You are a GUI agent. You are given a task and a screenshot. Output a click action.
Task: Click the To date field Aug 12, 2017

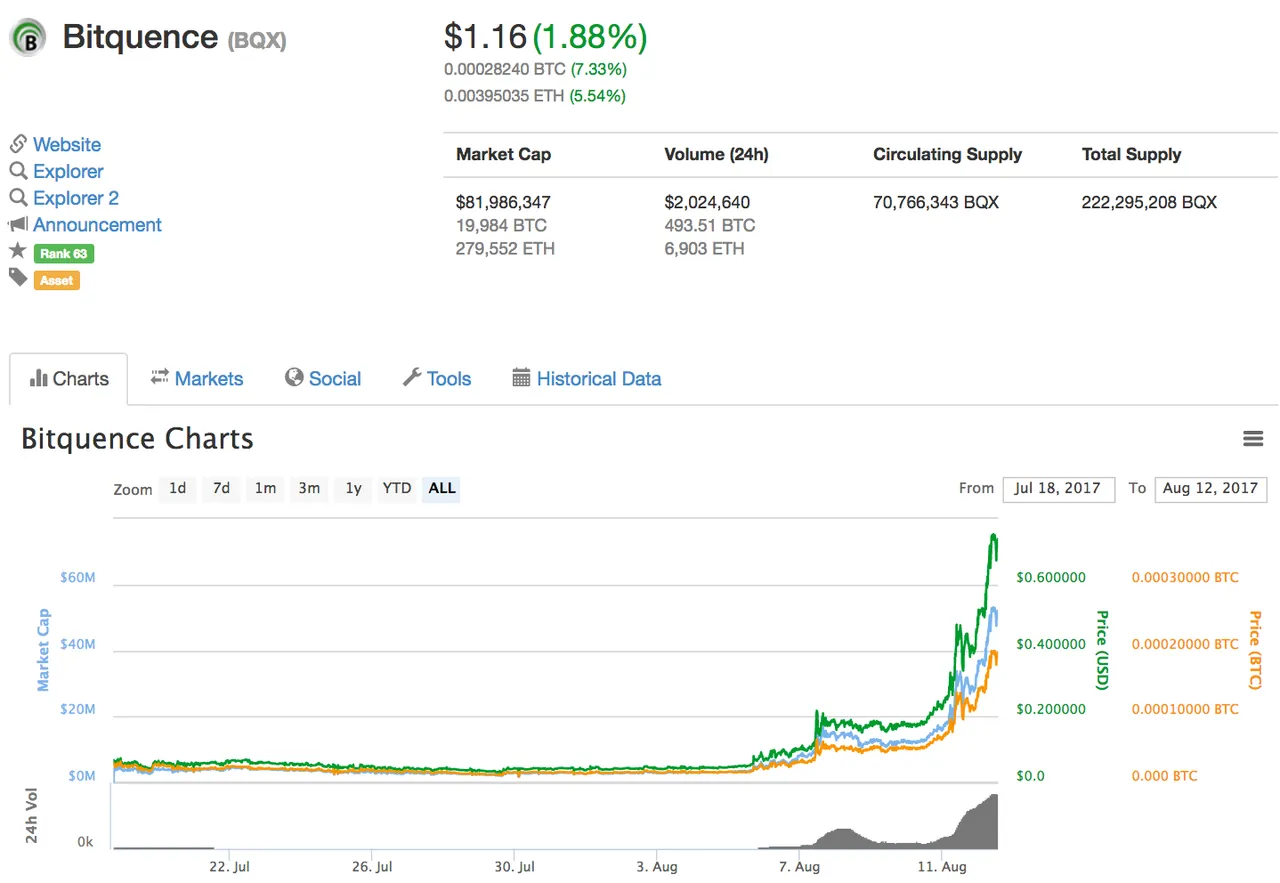pos(1210,489)
